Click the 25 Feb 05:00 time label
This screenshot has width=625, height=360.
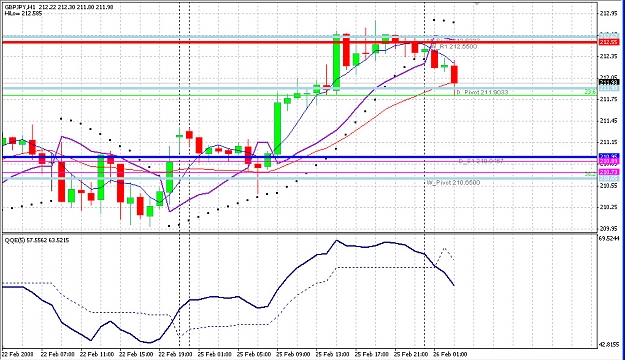point(254,354)
